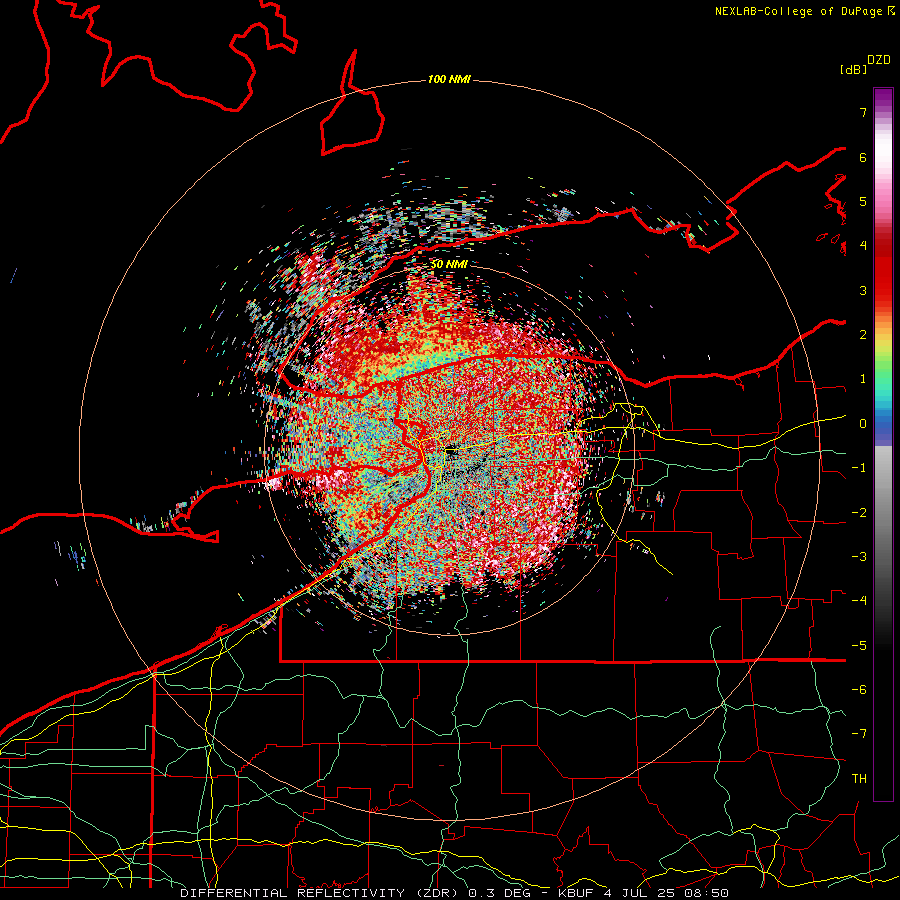Click the 6 dB label on the color scale
The width and height of the screenshot is (900, 900).
point(863,157)
